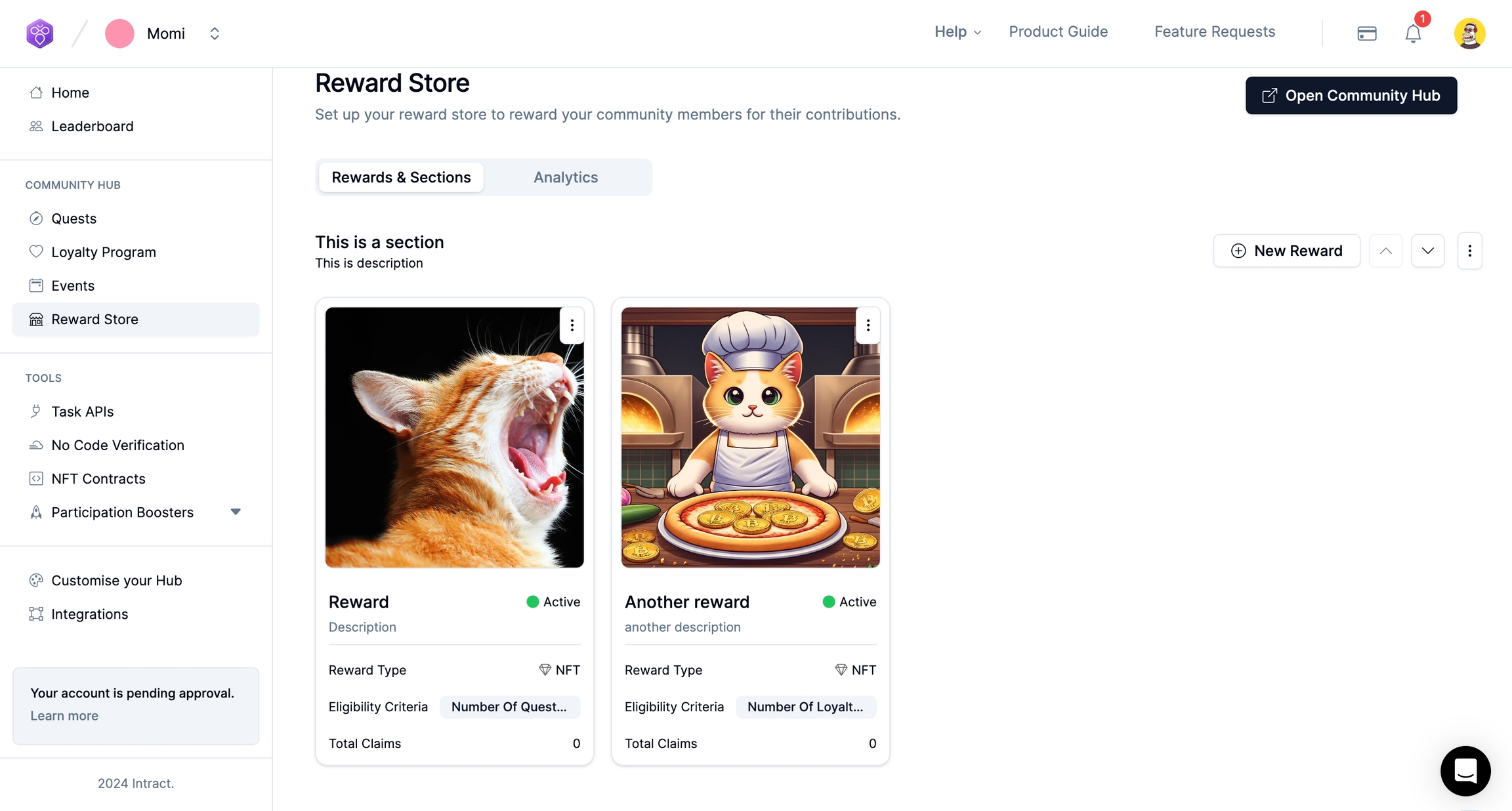
Task: Open the Help dropdown
Action: tap(957, 31)
